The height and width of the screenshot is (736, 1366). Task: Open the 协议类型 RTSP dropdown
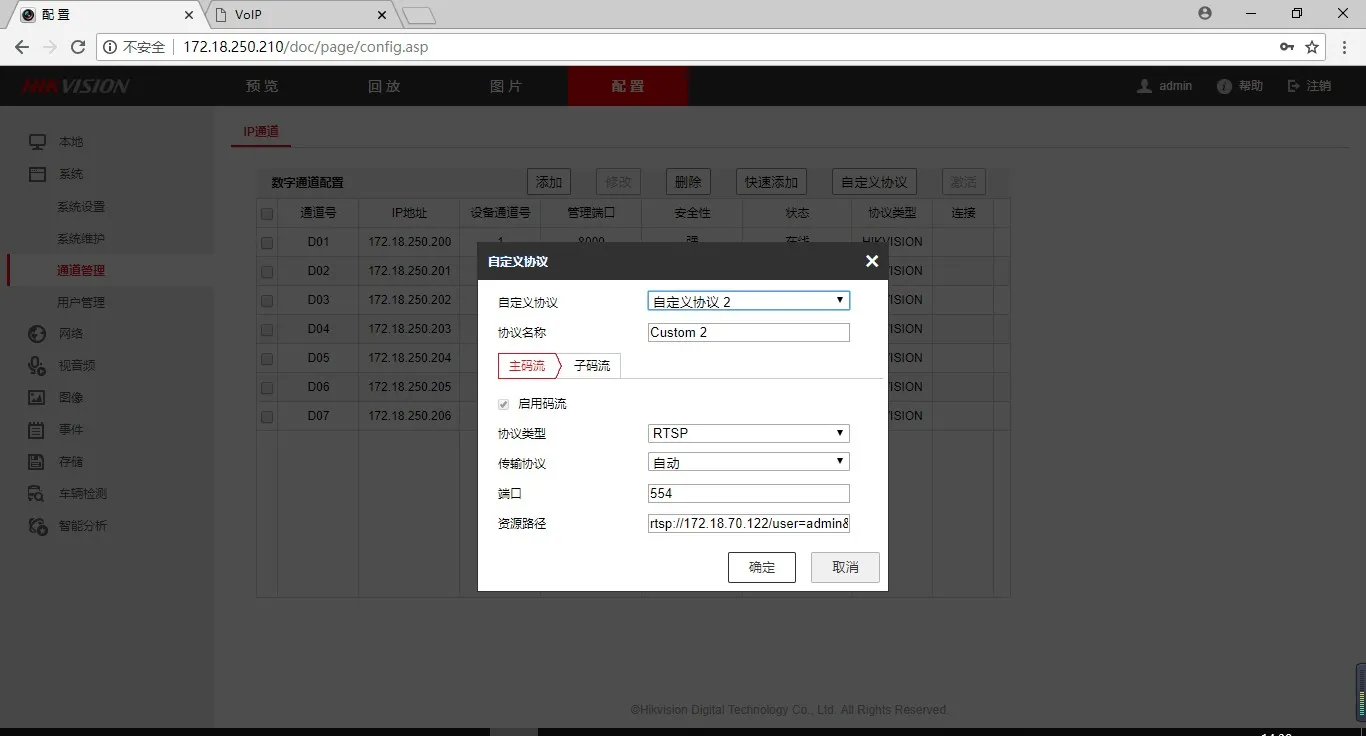(x=748, y=433)
